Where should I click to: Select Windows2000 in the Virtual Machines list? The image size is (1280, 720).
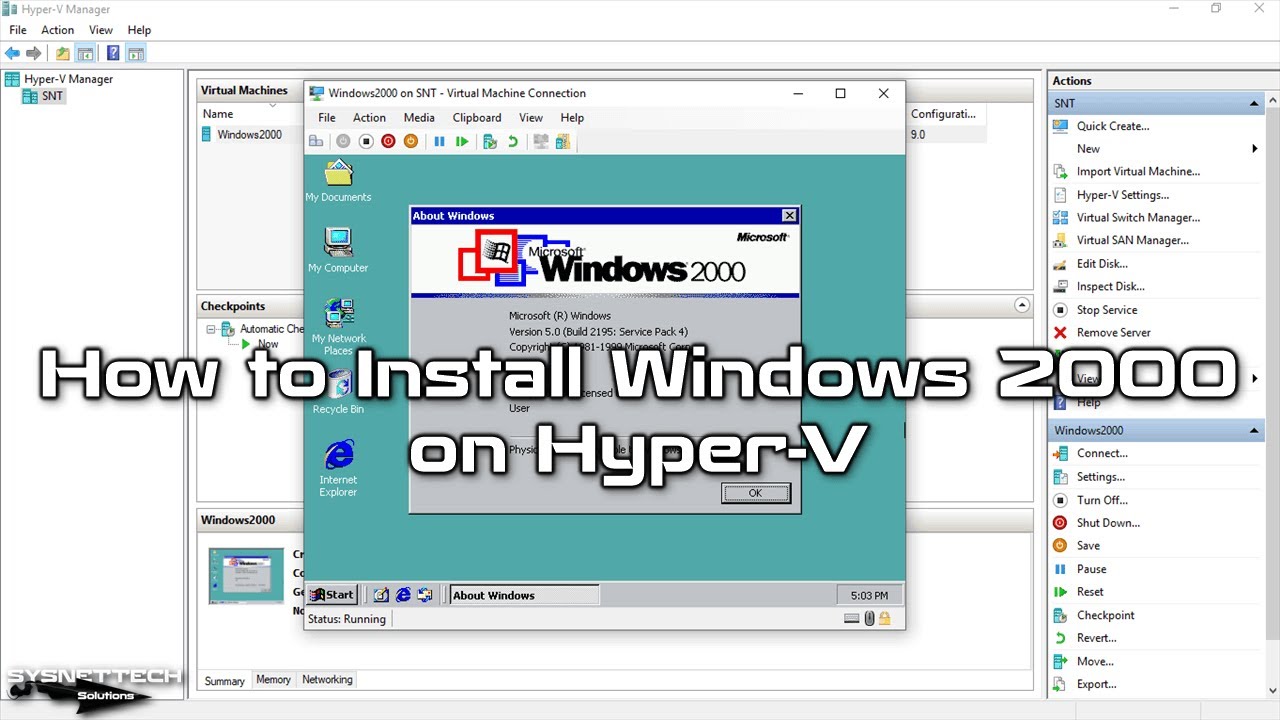point(250,135)
